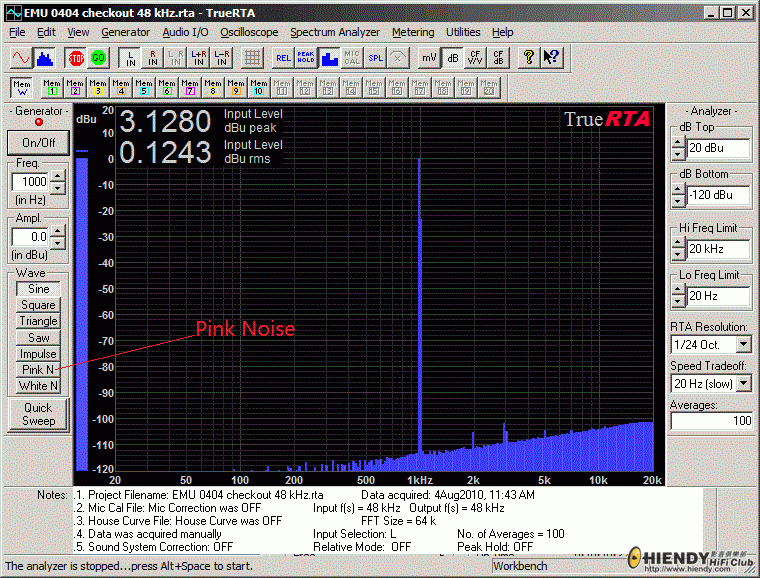Viewport: 760px width, 578px height.
Task: Open the Speed Tradeoff dropdown
Action: tap(744, 384)
